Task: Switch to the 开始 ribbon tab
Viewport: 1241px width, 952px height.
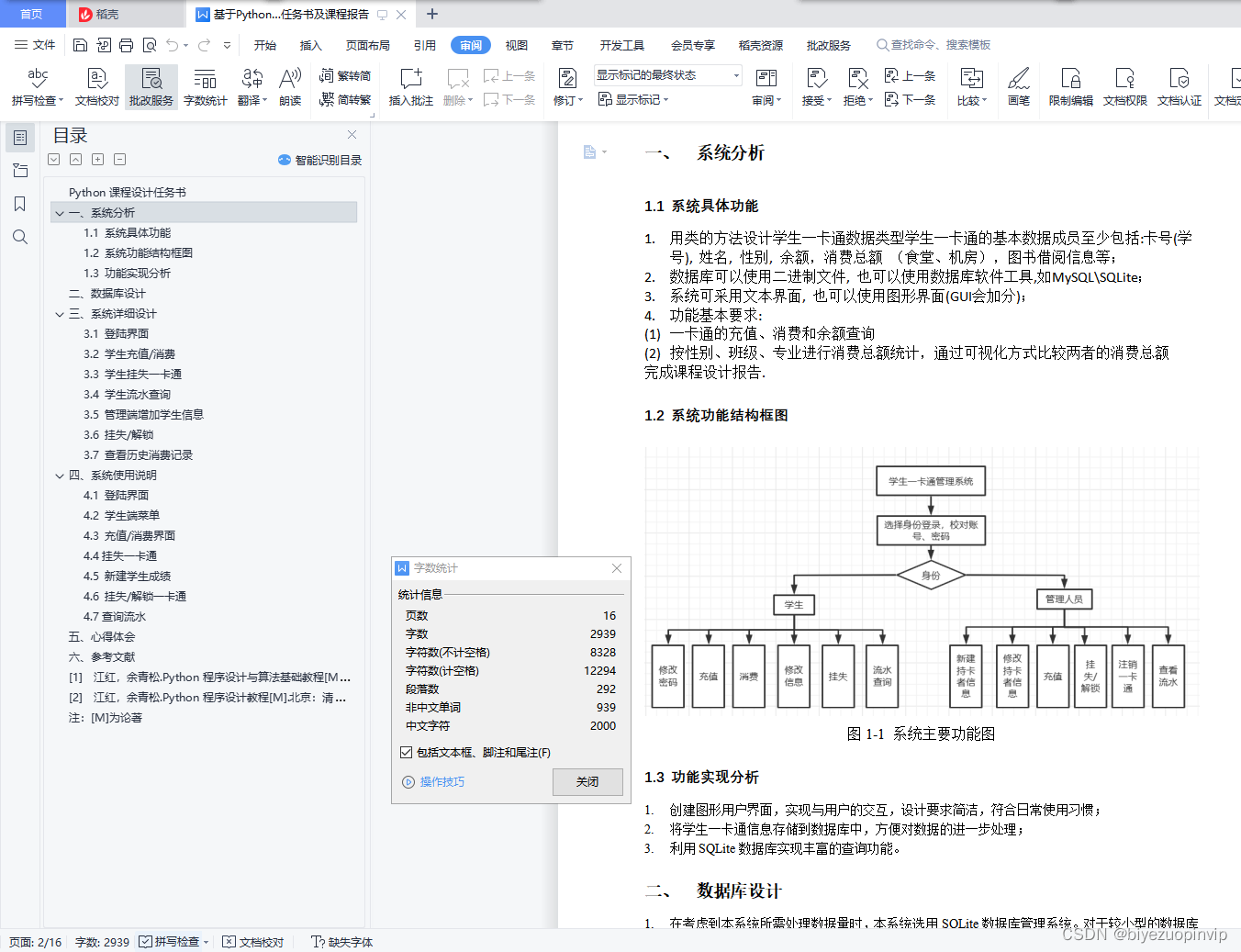Action: [265, 45]
